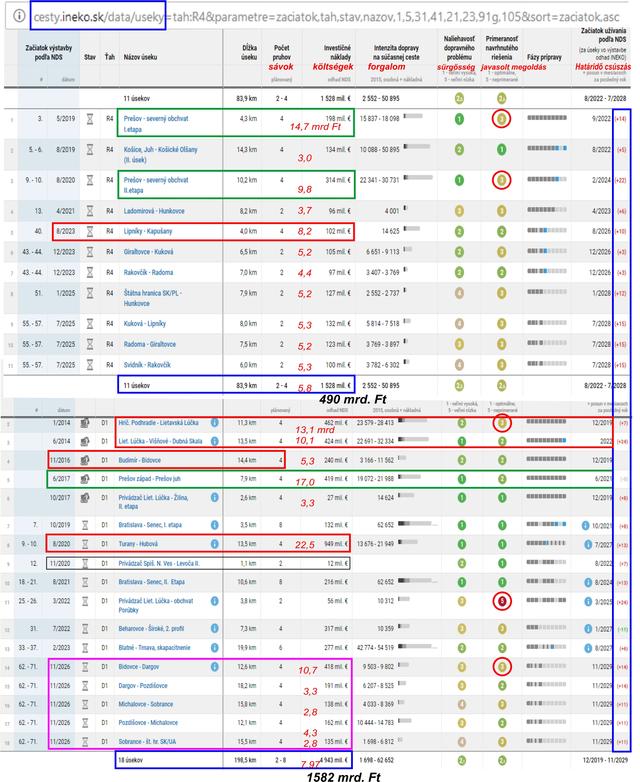Click Začiatok výstavby podľa NDS header
Viewport: 640px width, 782px height.
pyautogui.click(x=48, y=52)
